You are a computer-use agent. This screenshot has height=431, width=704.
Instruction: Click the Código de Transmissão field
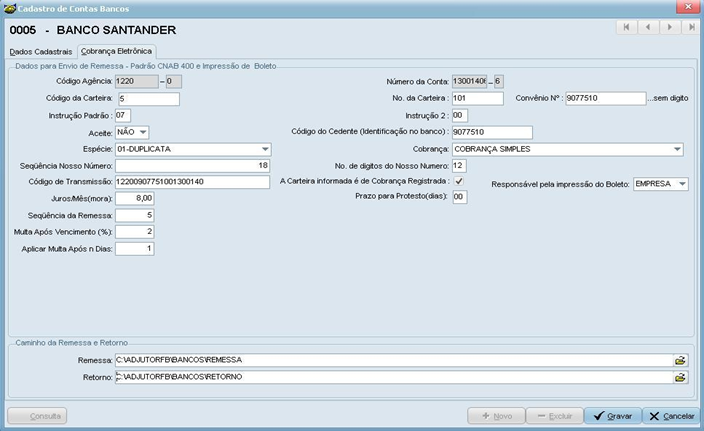pos(192,182)
